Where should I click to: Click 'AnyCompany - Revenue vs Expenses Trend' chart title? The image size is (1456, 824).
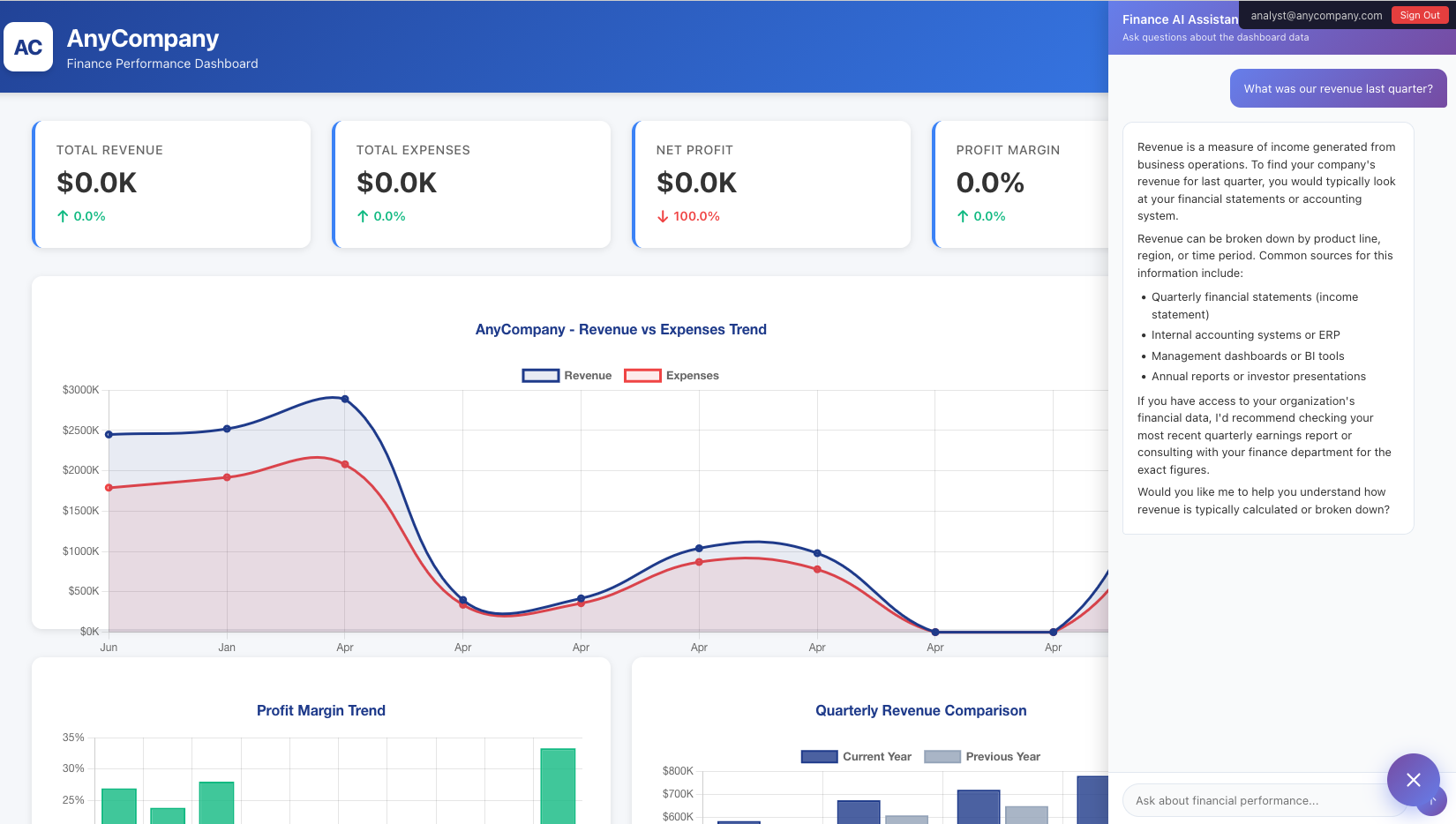(621, 329)
